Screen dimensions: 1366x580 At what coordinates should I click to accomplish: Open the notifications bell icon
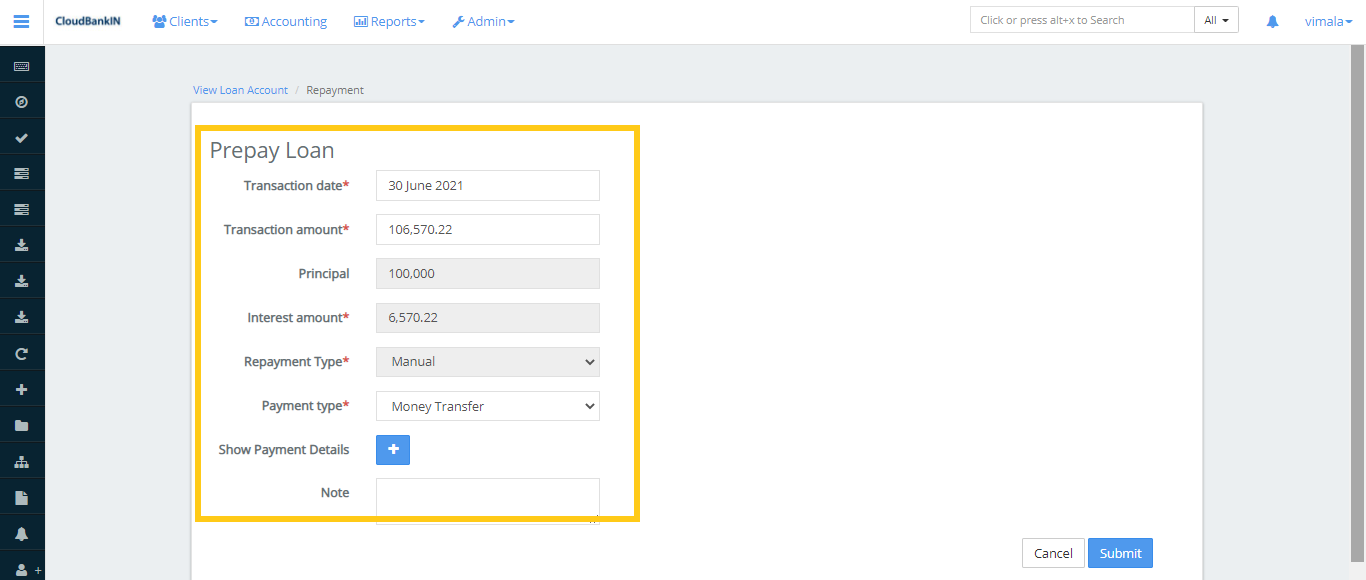coord(1271,20)
